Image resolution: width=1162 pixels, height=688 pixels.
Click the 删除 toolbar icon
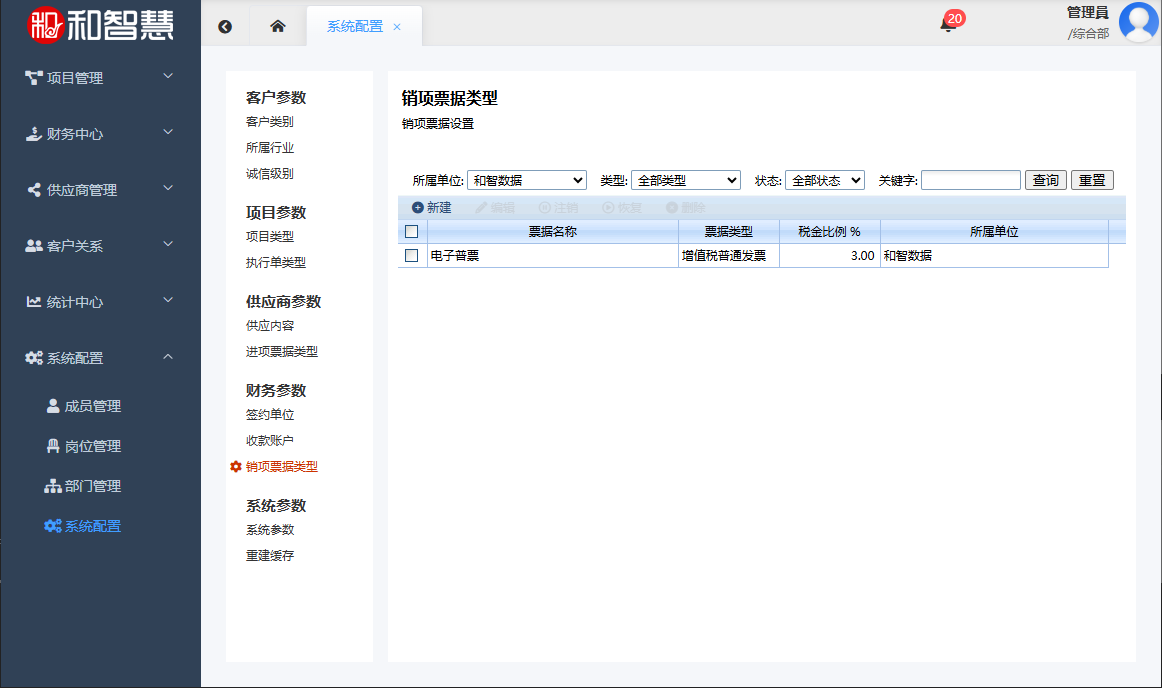(671, 208)
